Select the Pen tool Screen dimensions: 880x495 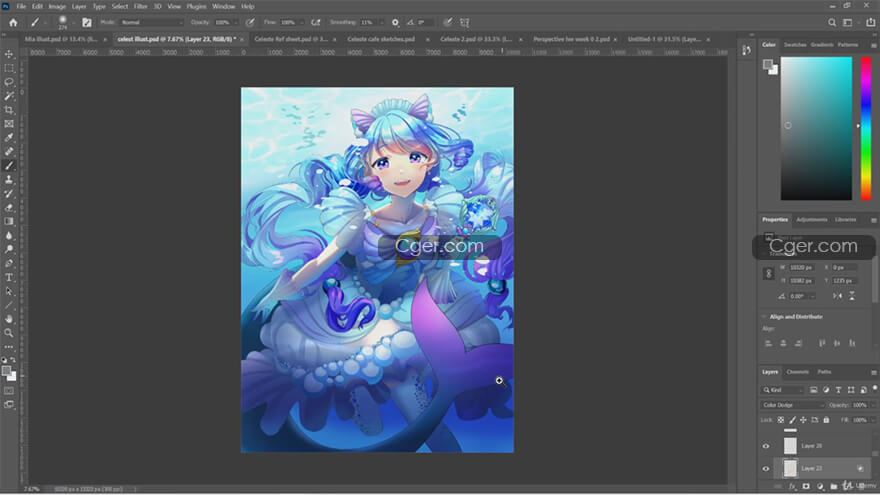coord(9,263)
